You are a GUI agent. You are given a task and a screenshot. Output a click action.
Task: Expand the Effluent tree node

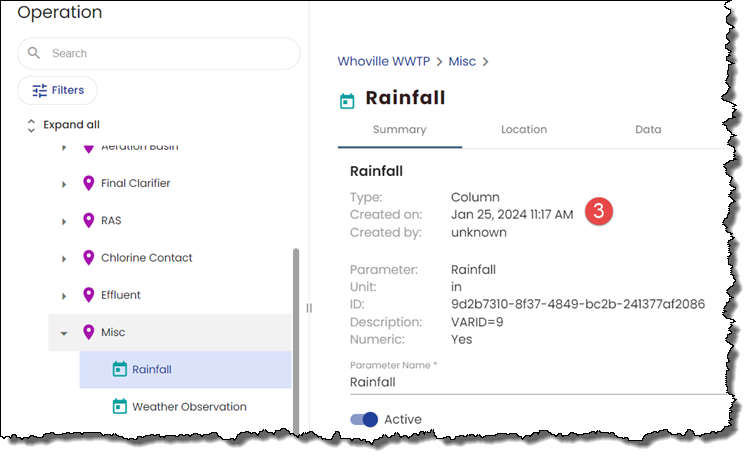pos(64,296)
